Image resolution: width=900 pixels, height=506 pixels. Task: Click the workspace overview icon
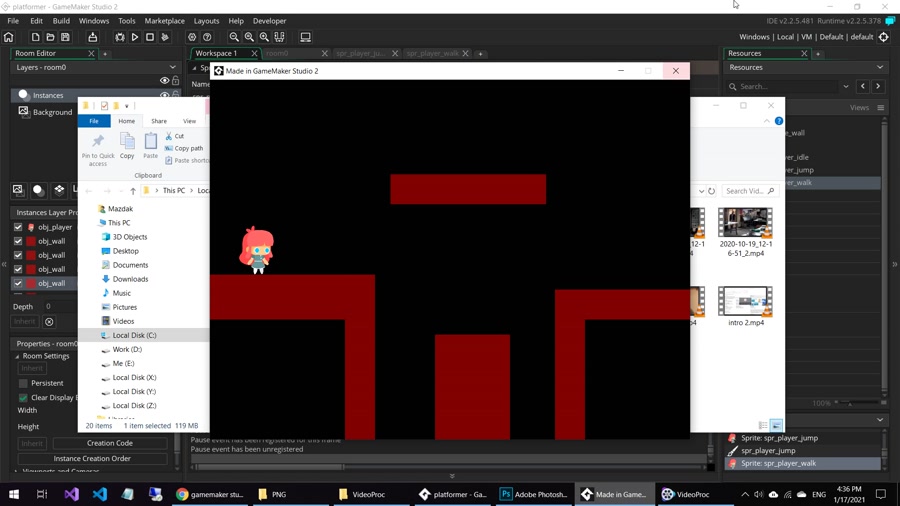[x=280, y=37]
